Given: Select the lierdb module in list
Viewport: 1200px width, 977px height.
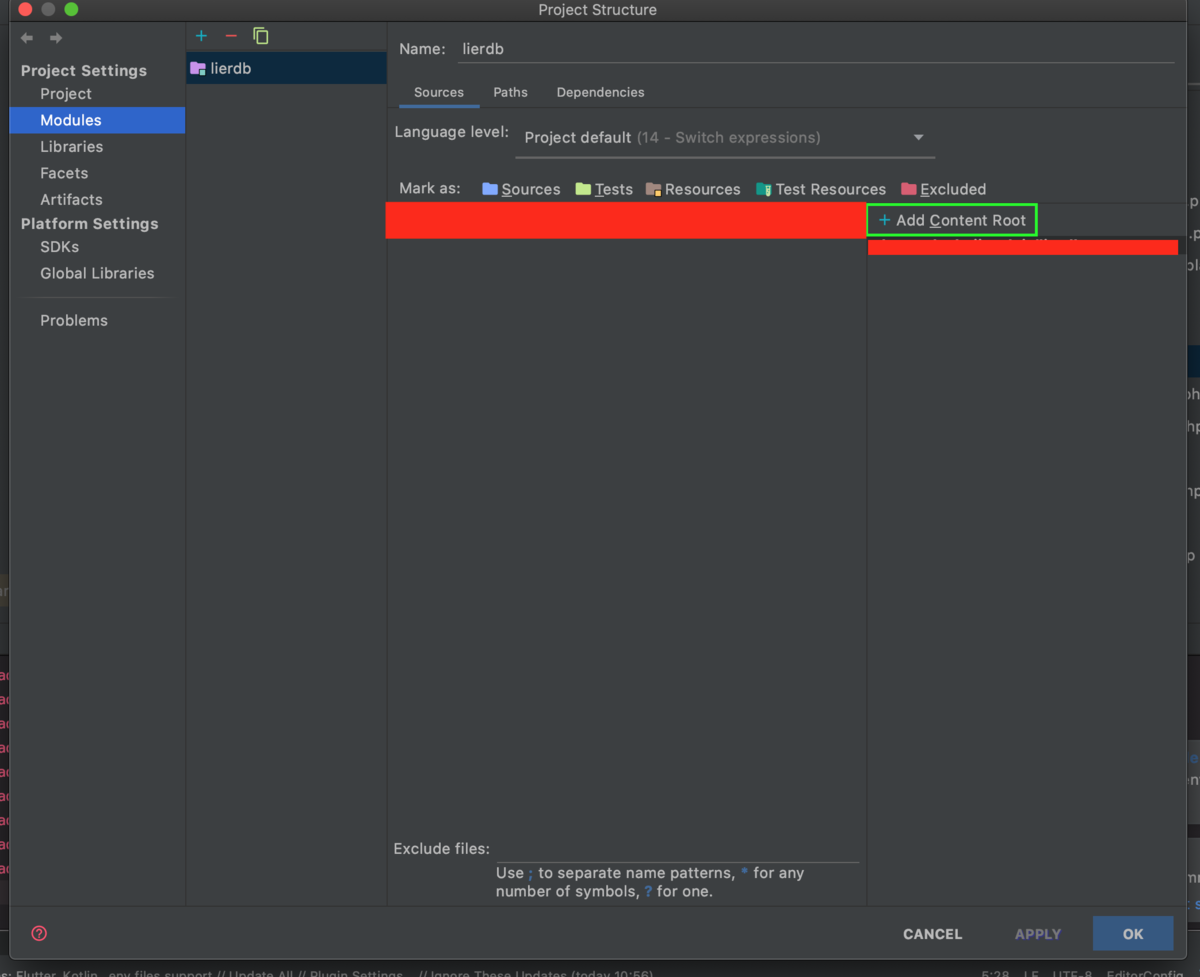Looking at the screenshot, I should click(286, 68).
